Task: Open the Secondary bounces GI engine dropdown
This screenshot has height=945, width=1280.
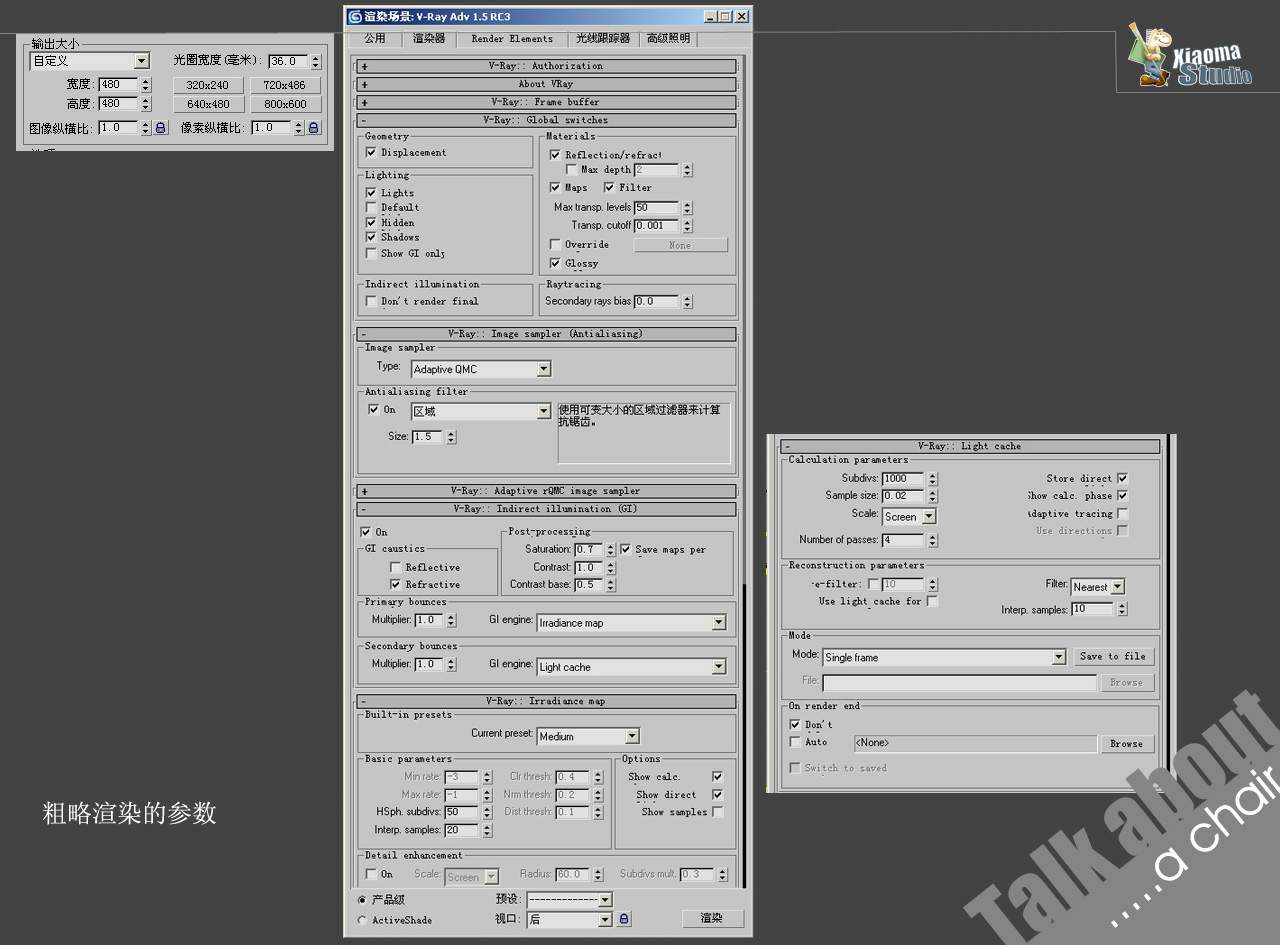Action: [632, 666]
